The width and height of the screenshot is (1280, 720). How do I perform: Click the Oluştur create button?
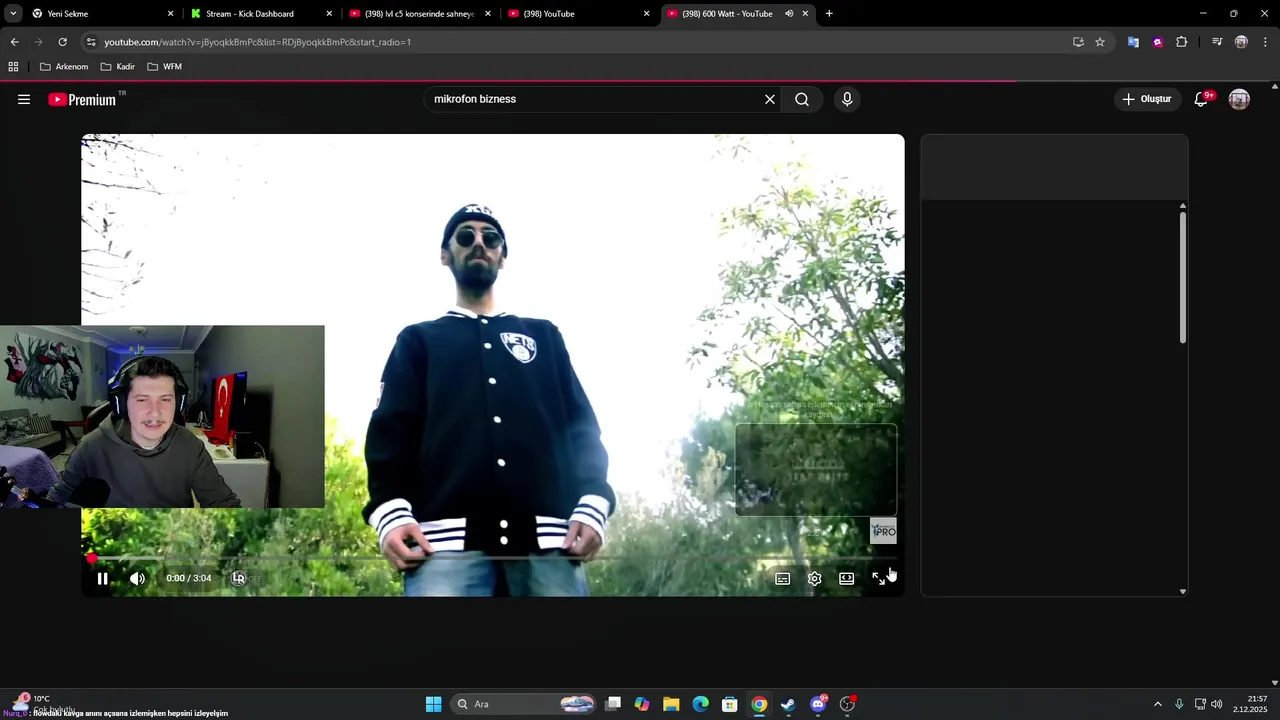click(x=1146, y=99)
